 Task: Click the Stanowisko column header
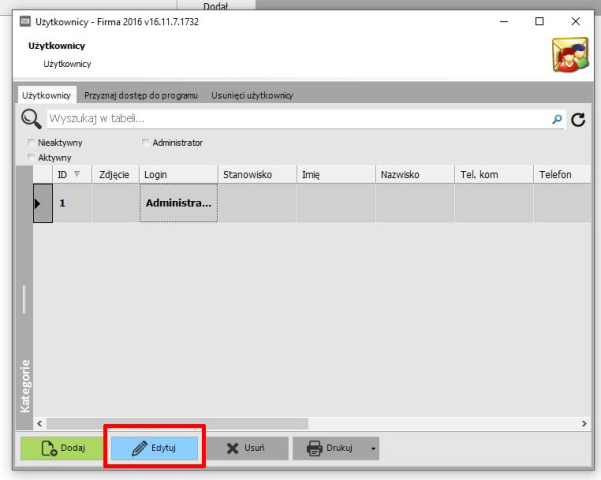pyautogui.click(x=257, y=174)
